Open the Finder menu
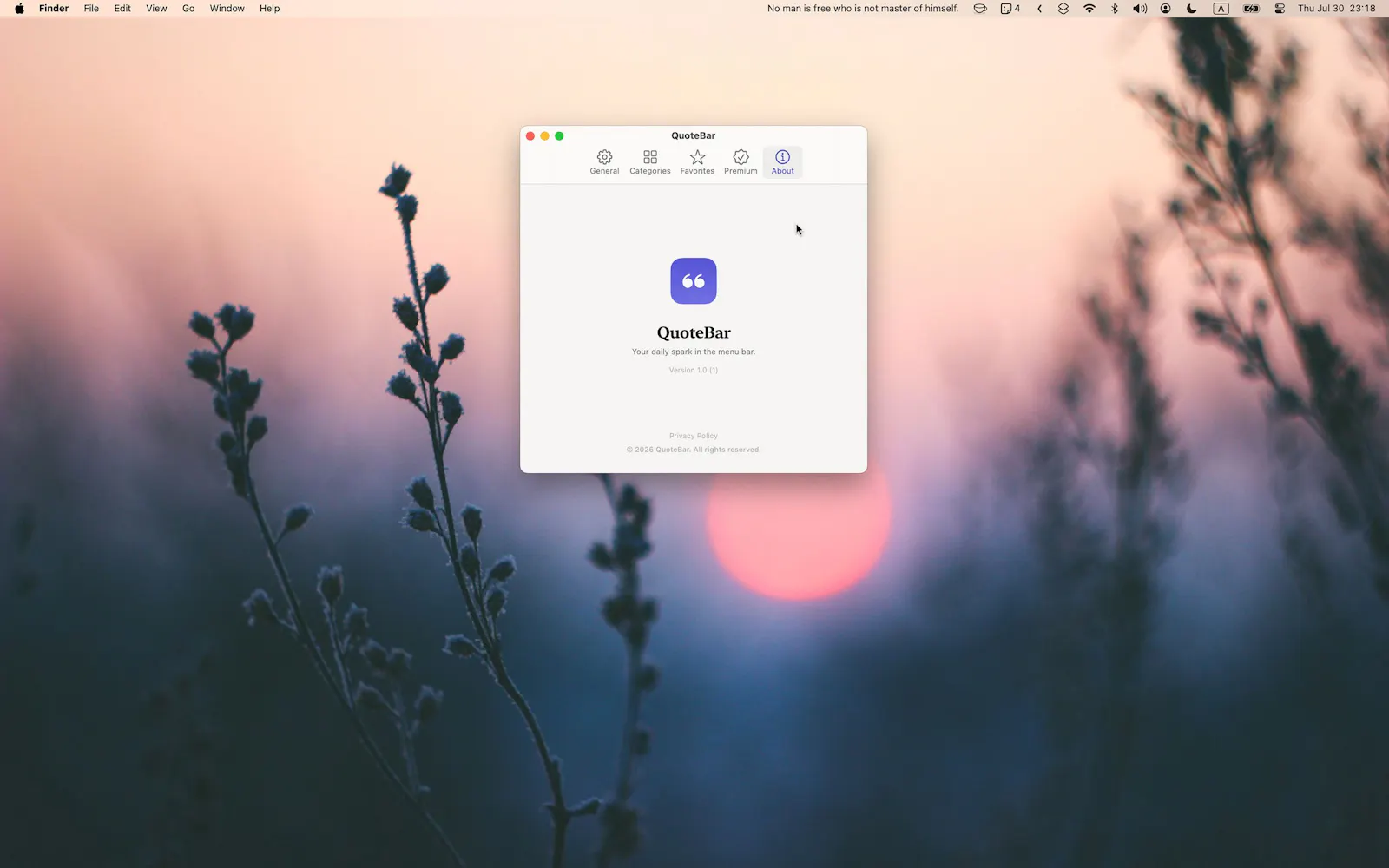The width and height of the screenshot is (1389, 868). 54,9
